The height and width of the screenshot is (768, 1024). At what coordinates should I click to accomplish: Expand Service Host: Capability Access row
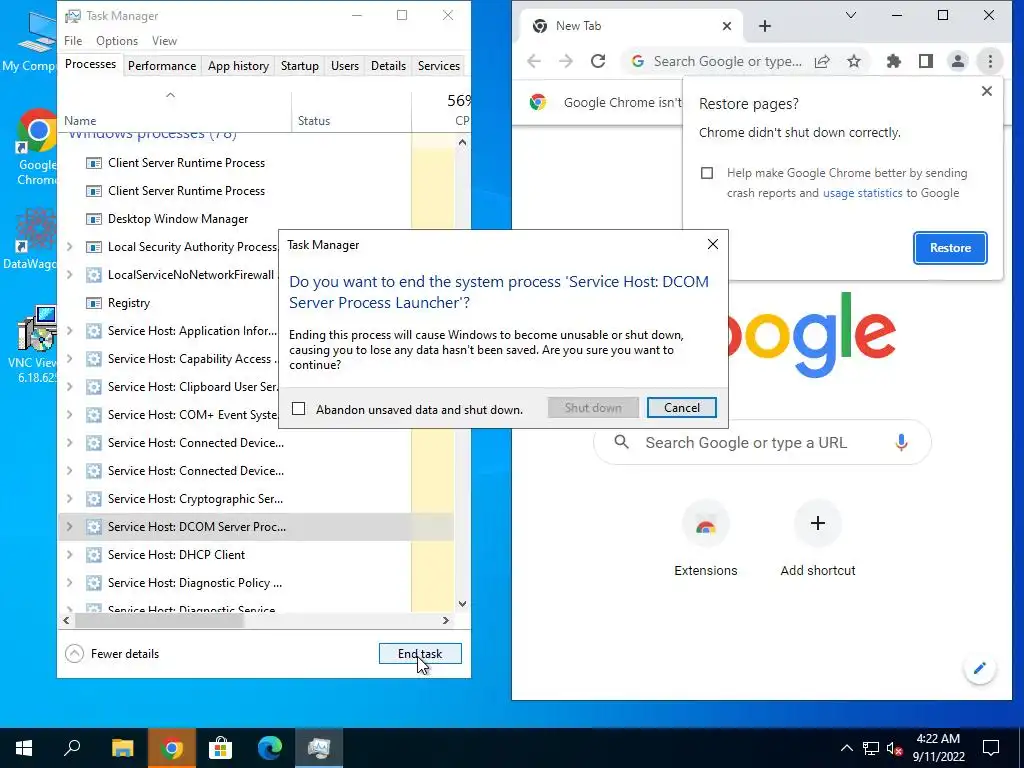pos(70,359)
